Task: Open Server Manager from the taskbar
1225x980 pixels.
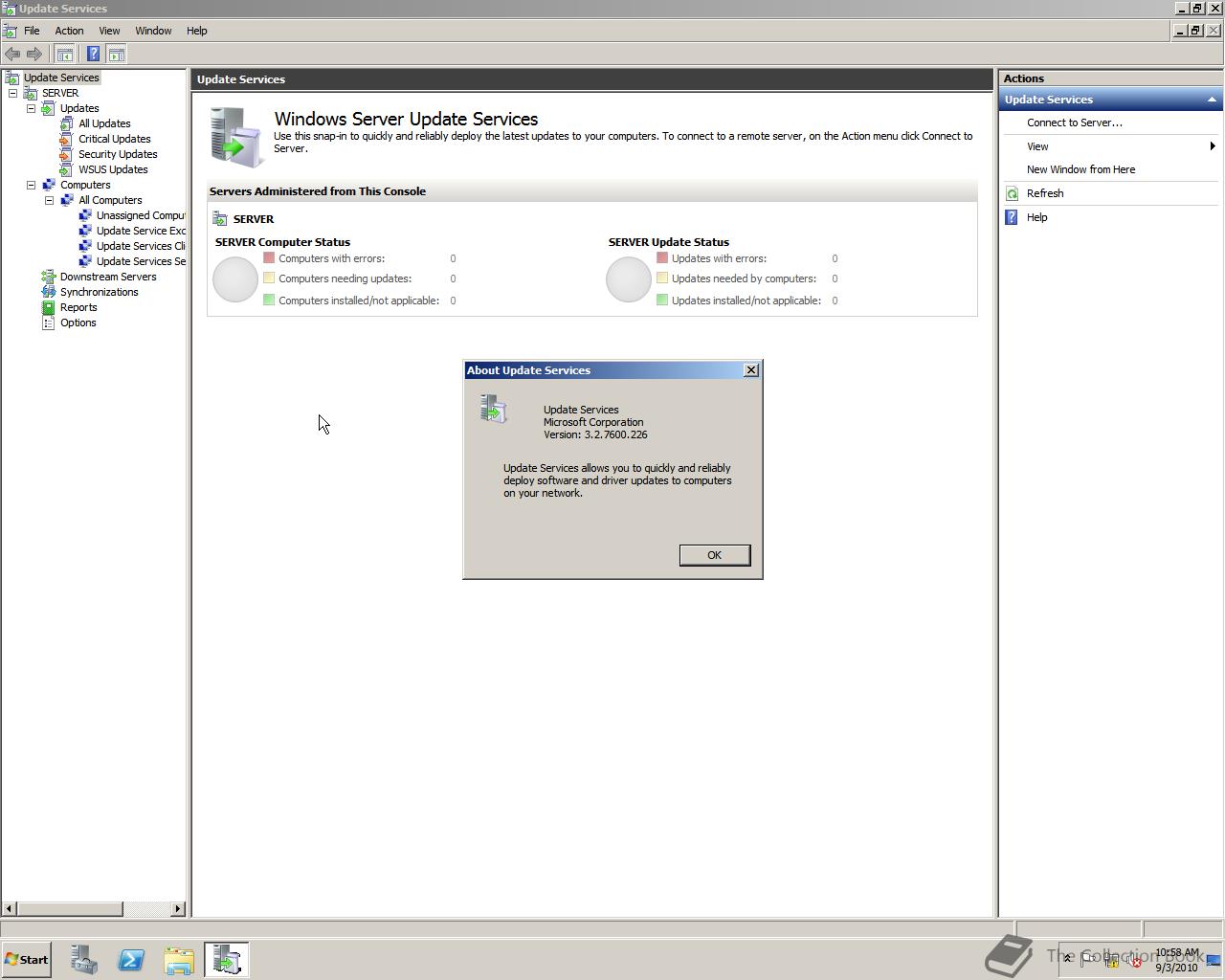Action: (83, 959)
